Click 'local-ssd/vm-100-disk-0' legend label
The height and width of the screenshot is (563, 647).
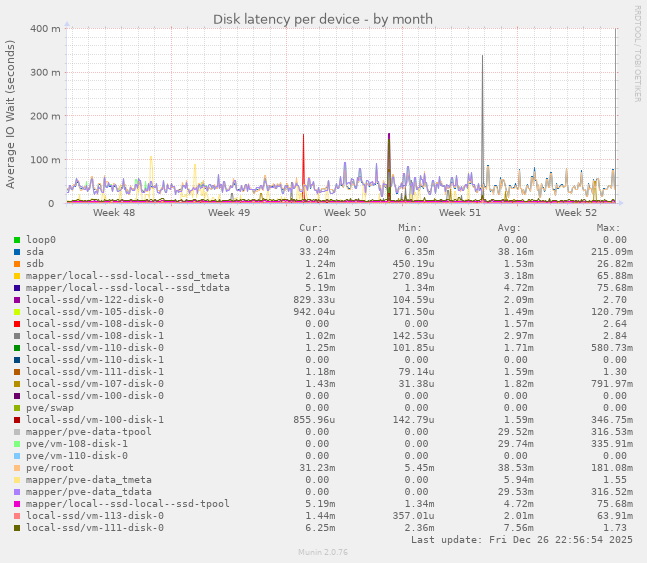click(95, 395)
